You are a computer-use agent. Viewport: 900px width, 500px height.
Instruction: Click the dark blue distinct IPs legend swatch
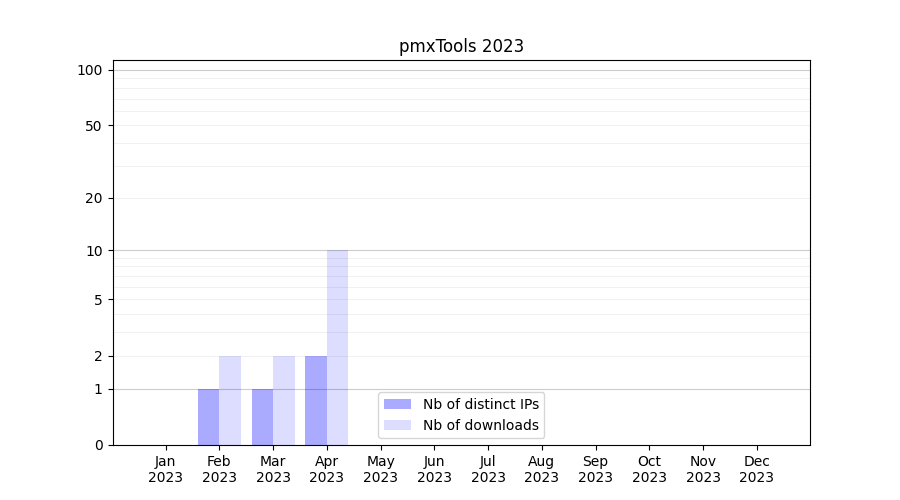coord(397,404)
